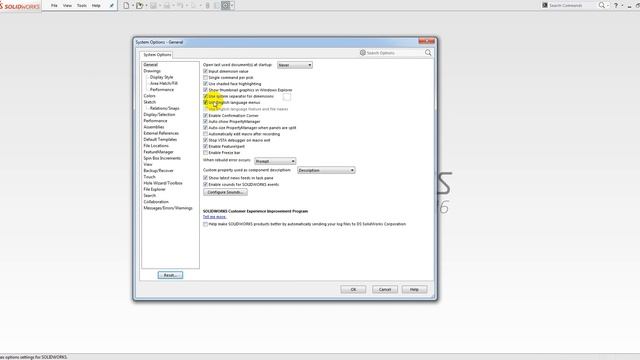The height and width of the screenshot is (360, 640).
Task: Click the Help button in the dialog
Action: pyautogui.click(x=414, y=289)
